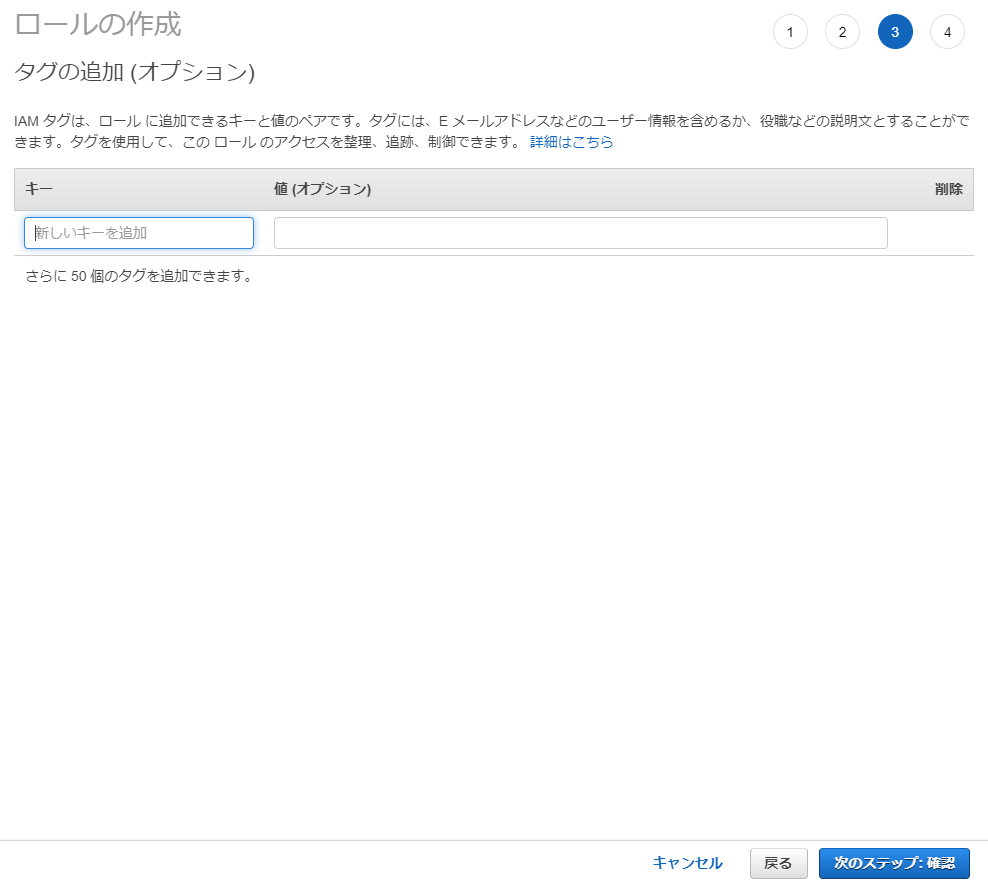Screen dimensions: 988x884
Task: Open the 詳細はこちら link
Action: click(x=572, y=142)
